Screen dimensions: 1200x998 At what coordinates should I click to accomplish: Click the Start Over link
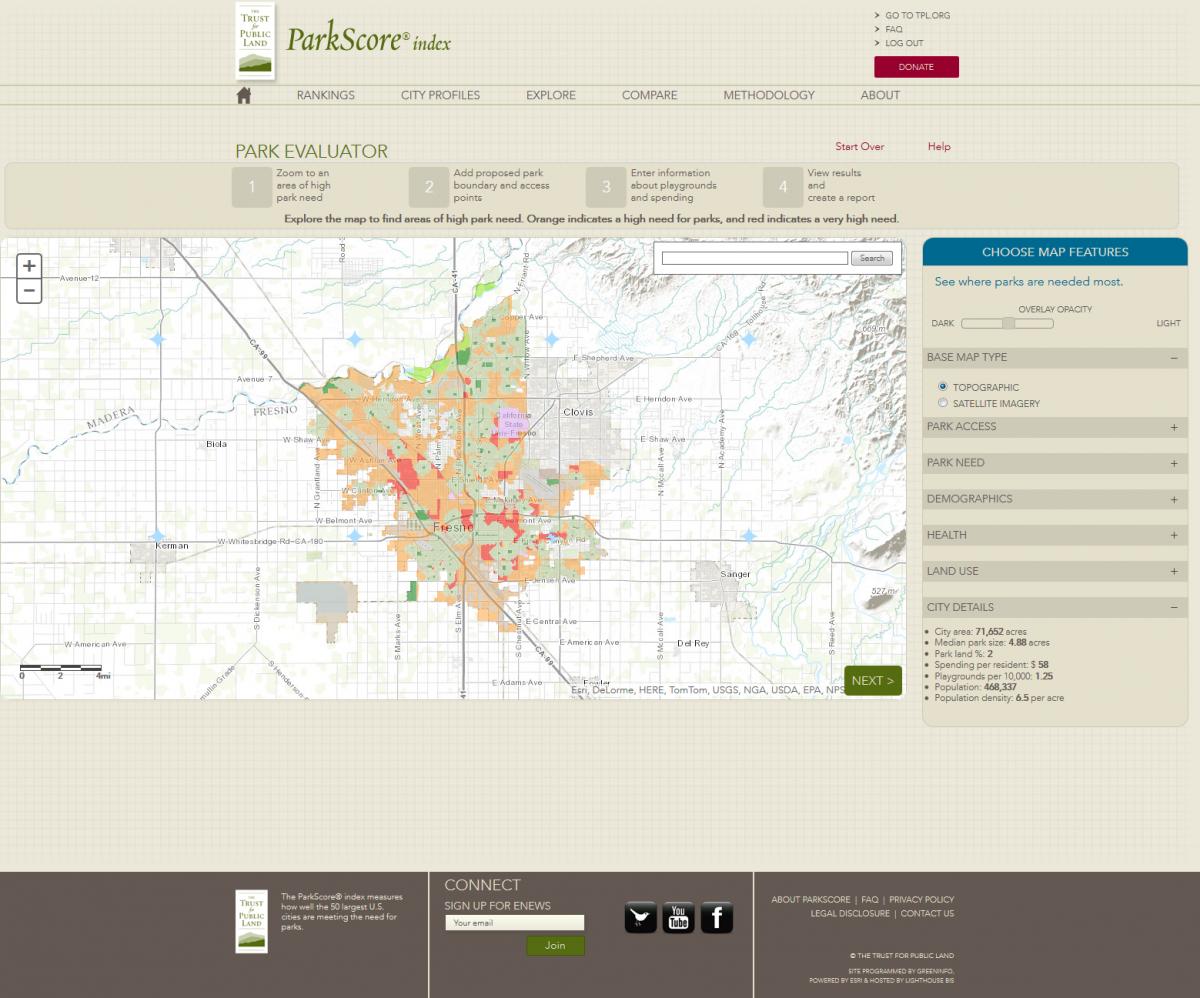coord(860,146)
